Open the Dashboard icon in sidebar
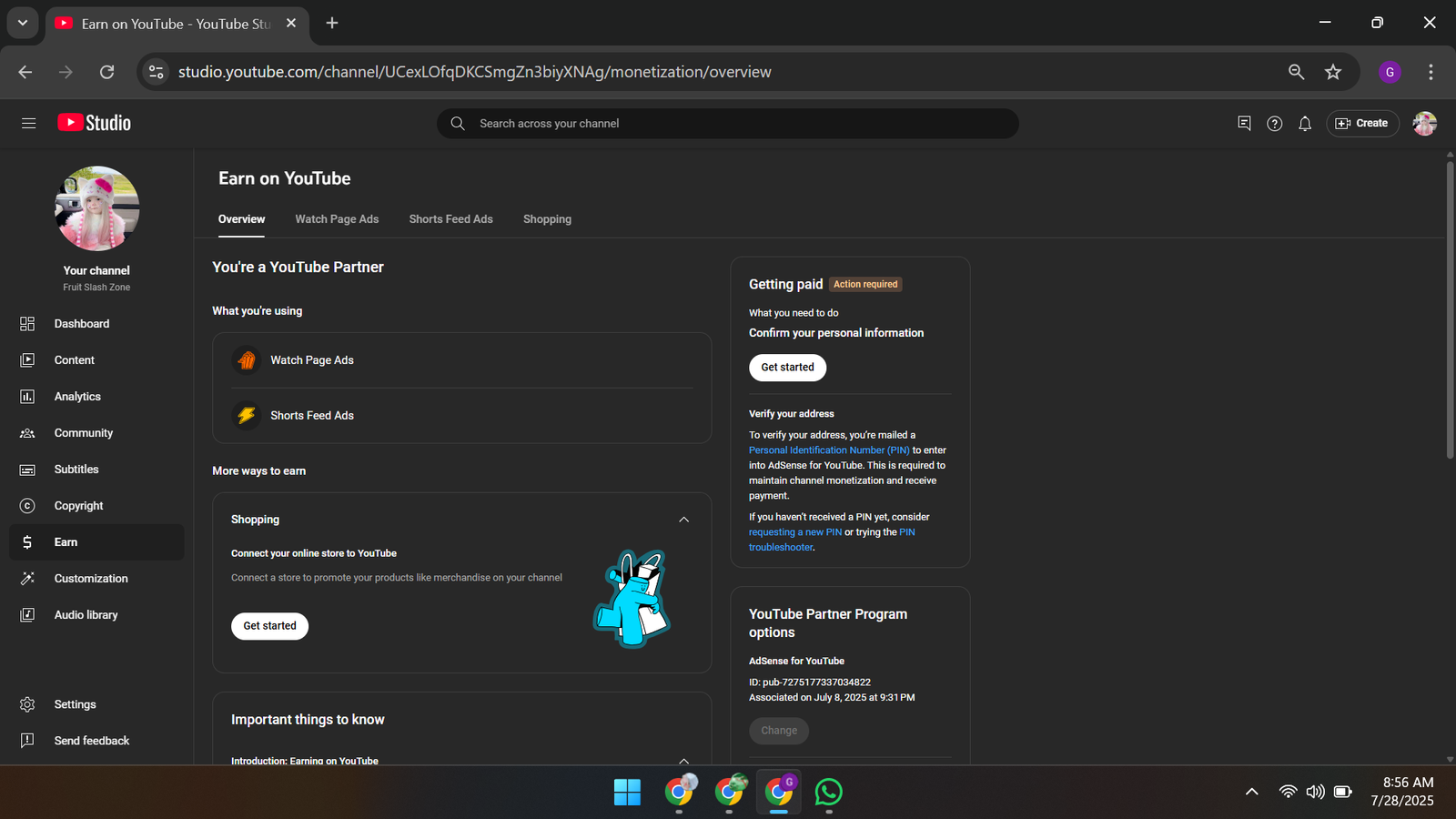 tap(27, 324)
